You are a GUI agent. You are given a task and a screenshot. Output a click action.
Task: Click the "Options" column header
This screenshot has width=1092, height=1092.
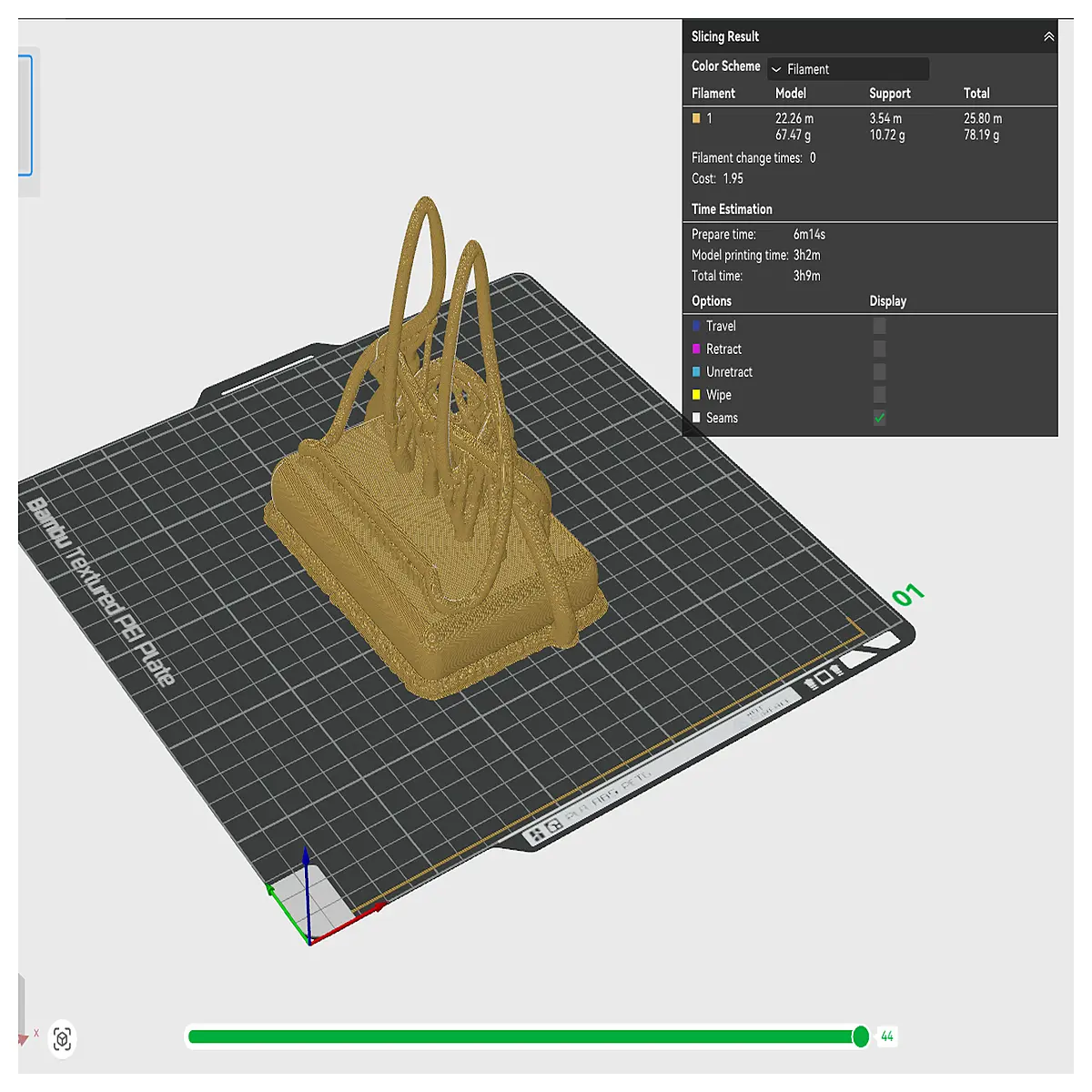point(712,300)
